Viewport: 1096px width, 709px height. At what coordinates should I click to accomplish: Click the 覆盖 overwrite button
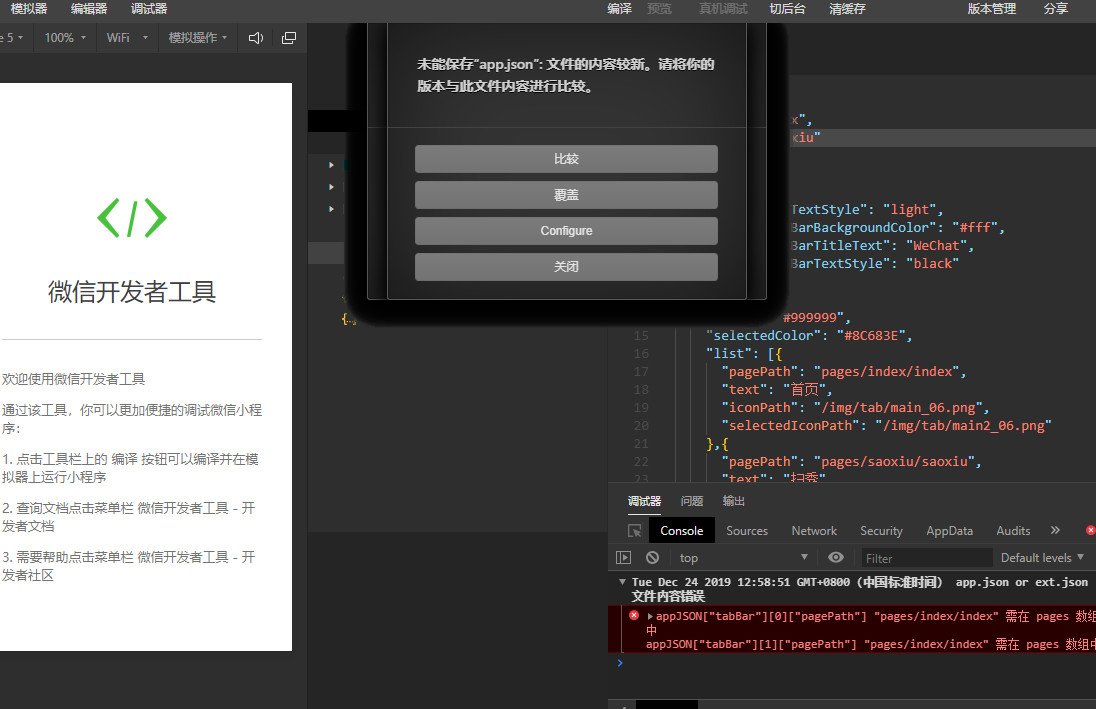click(x=566, y=195)
